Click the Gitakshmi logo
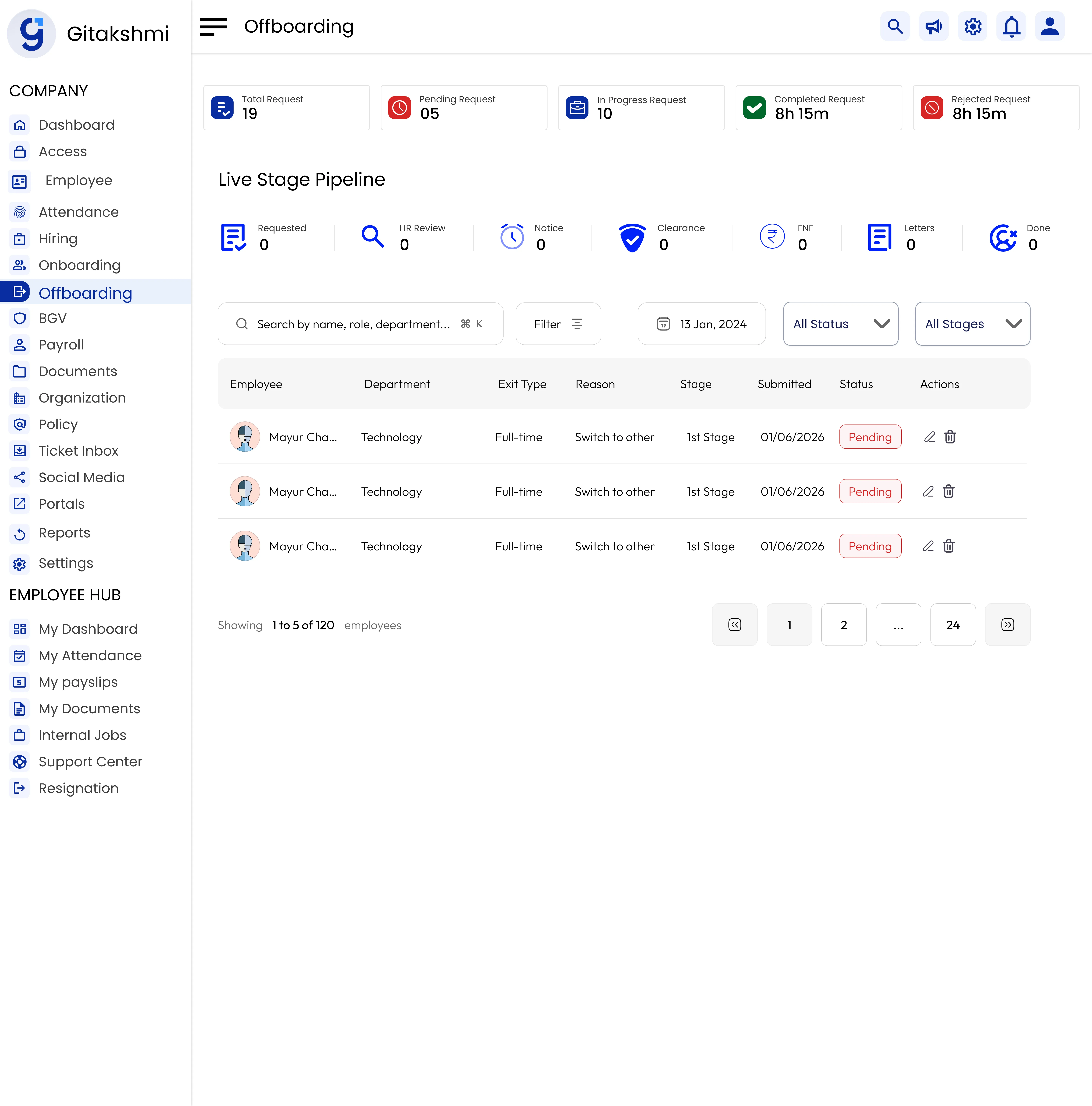 pyautogui.click(x=31, y=34)
